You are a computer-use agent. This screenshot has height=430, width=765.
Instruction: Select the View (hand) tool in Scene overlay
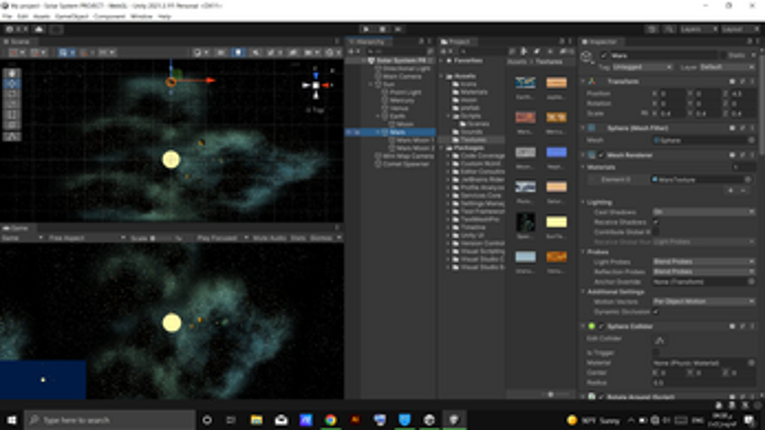pos(12,74)
